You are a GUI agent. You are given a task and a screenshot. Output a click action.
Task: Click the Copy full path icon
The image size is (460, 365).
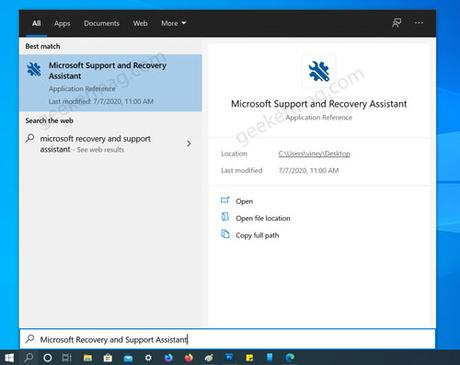click(225, 234)
